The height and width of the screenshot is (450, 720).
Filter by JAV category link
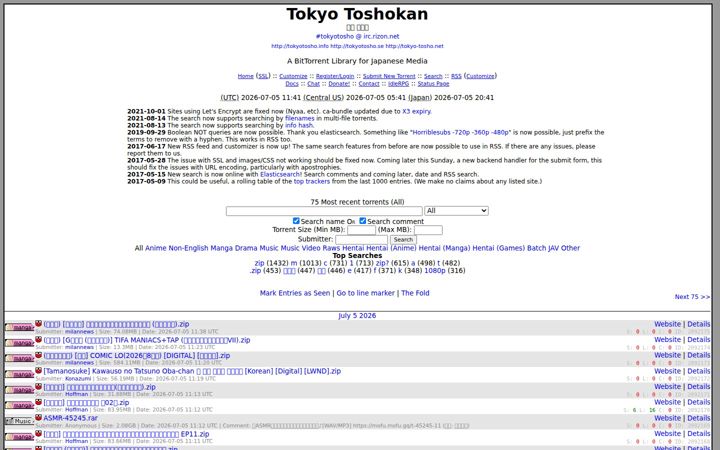click(x=553, y=248)
